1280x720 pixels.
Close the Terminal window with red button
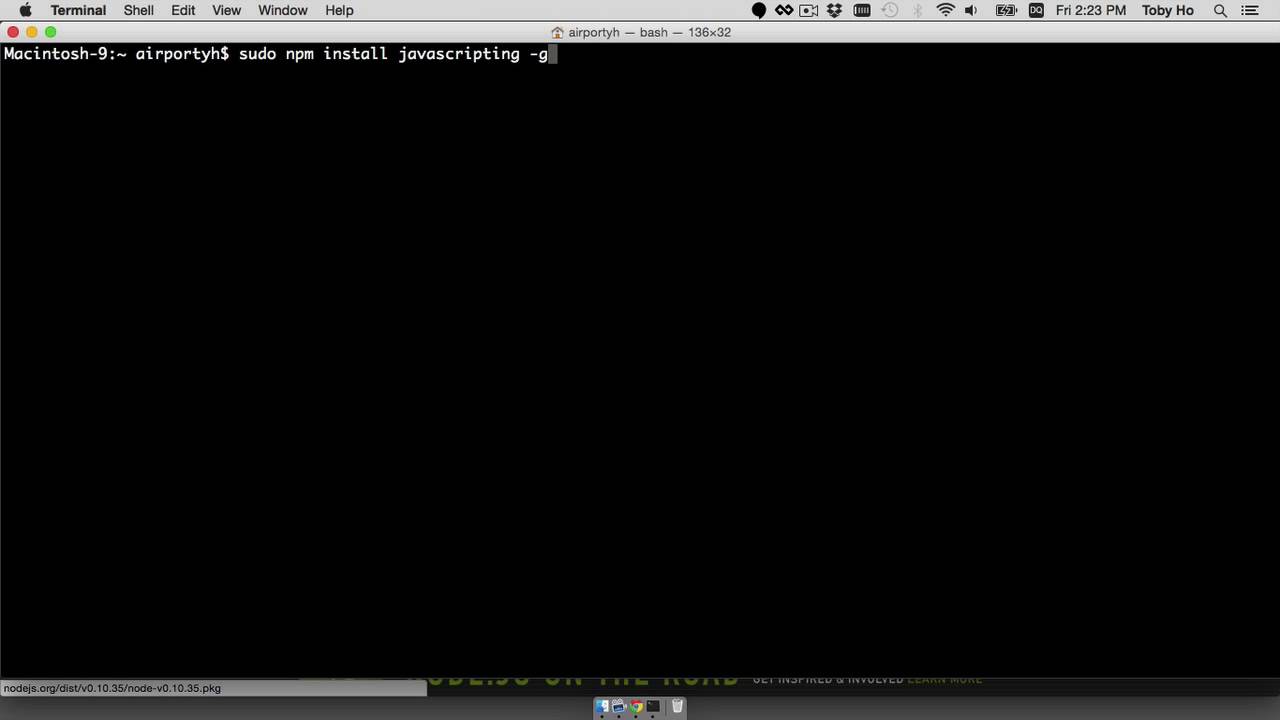[13, 32]
